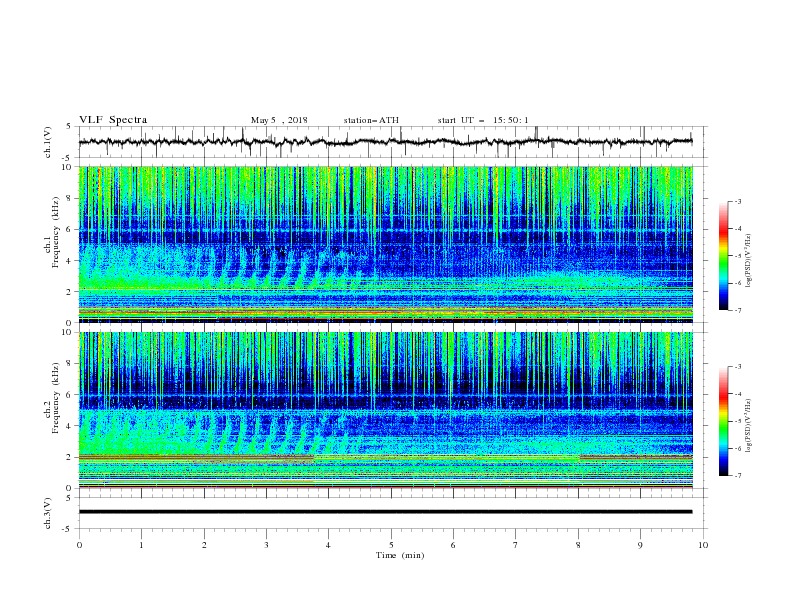Click the "station=ATH" header label
The height and width of the screenshot is (612, 792).
point(371,120)
